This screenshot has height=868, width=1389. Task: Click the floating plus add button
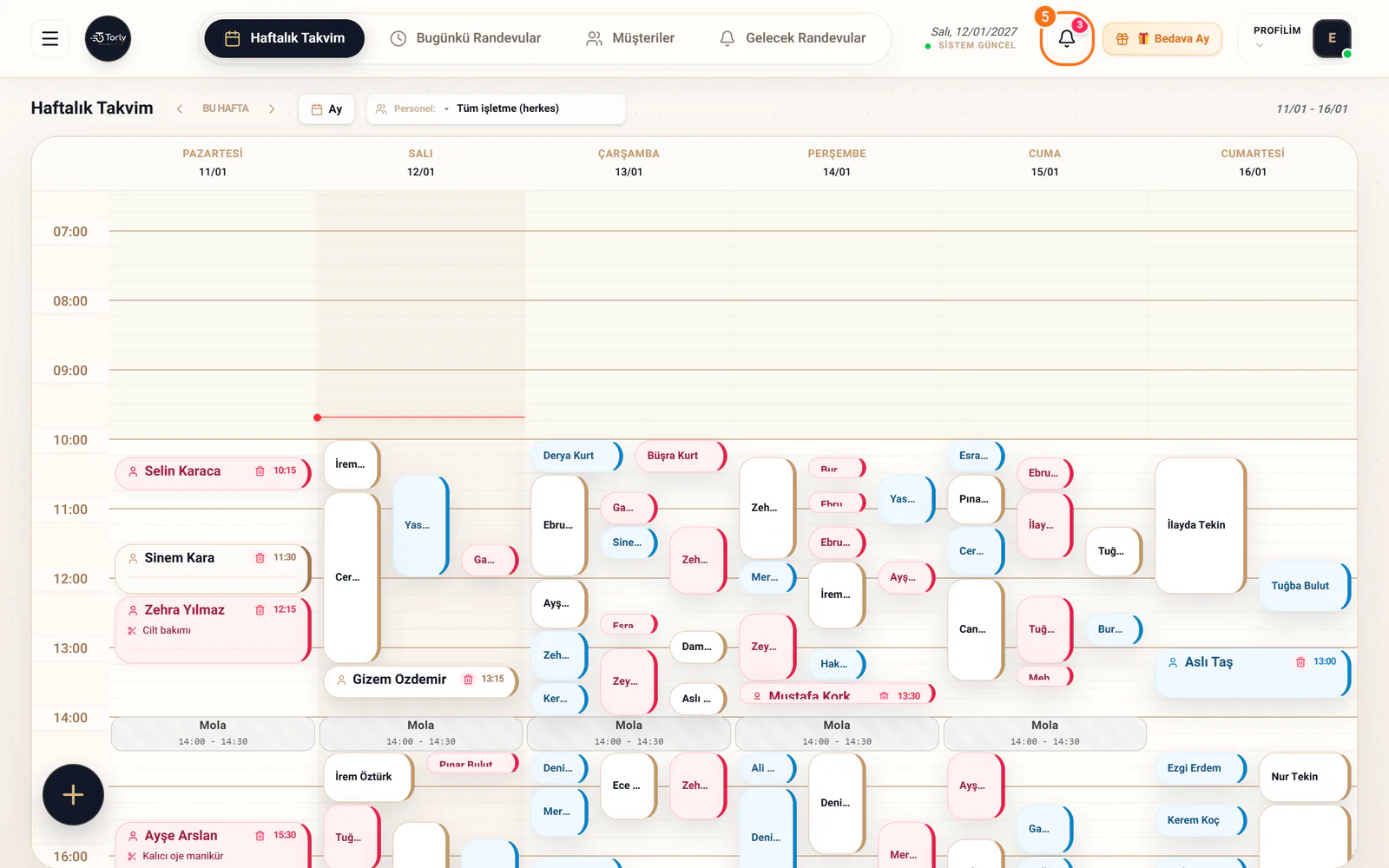[x=73, y=794]
